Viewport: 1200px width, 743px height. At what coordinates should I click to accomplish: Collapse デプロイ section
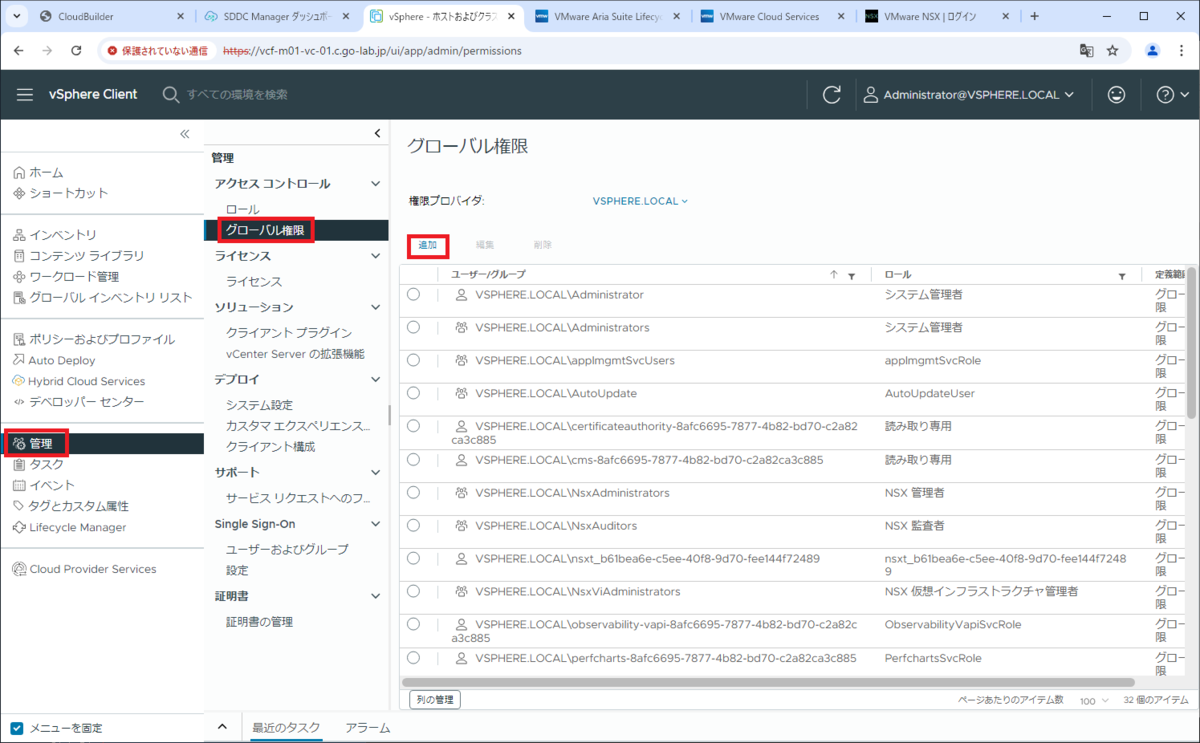pyautogui.click(x=376, y=380)
